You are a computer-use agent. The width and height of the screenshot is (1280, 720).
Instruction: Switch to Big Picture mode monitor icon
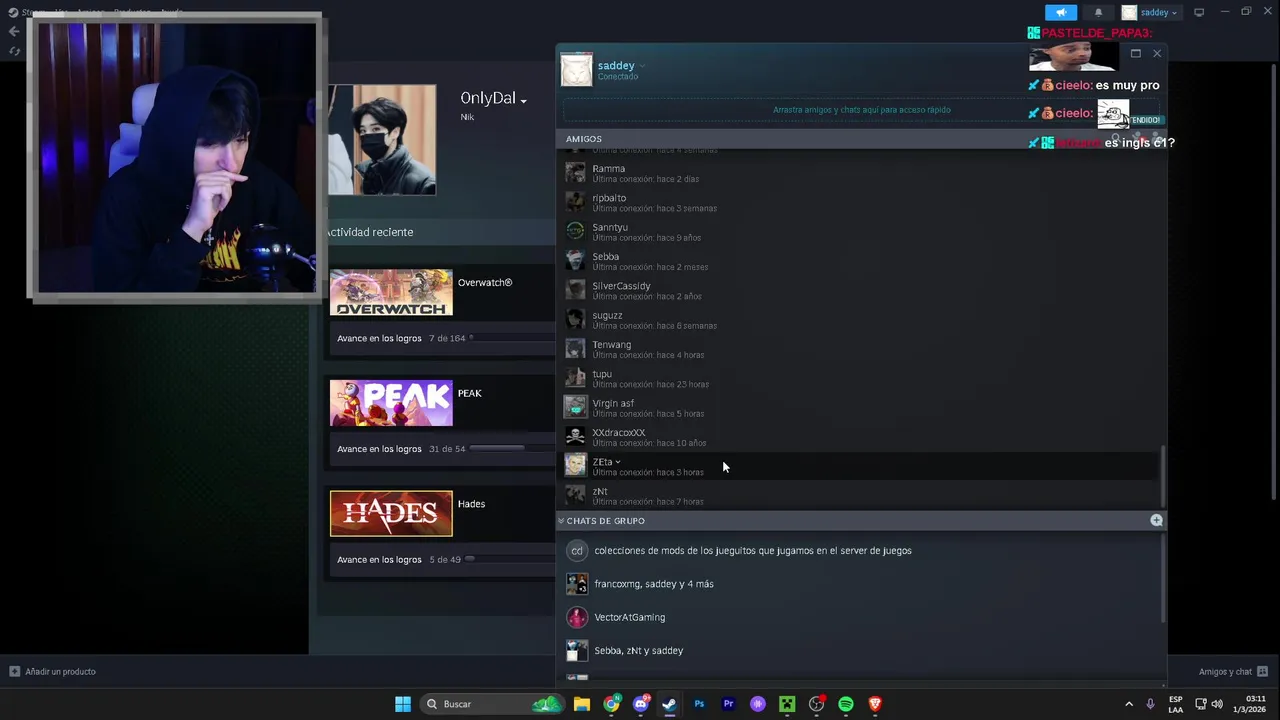pos(1199,12)
